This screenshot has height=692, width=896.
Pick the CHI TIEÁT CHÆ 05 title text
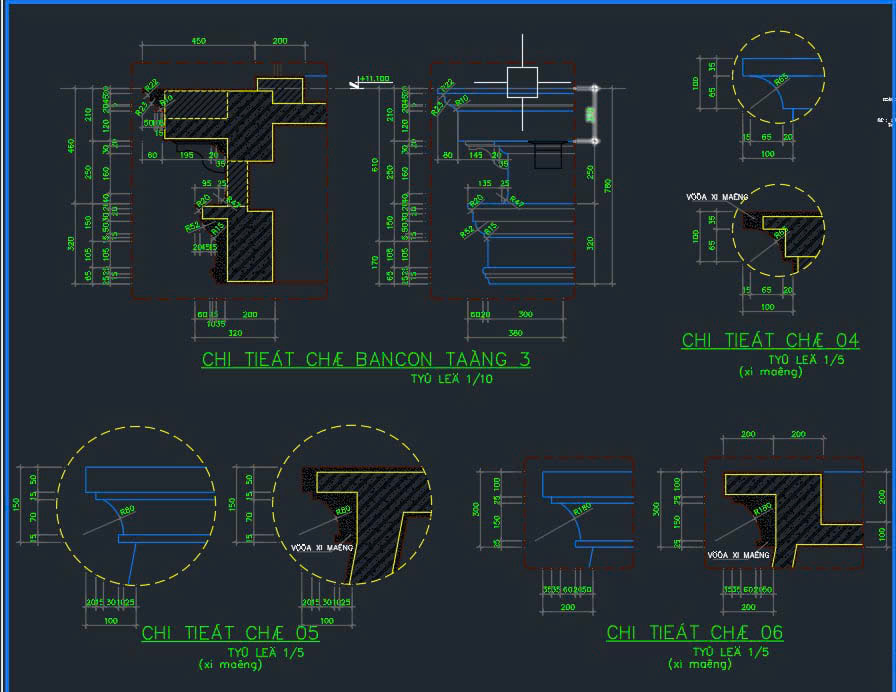(x=230, y=633)
